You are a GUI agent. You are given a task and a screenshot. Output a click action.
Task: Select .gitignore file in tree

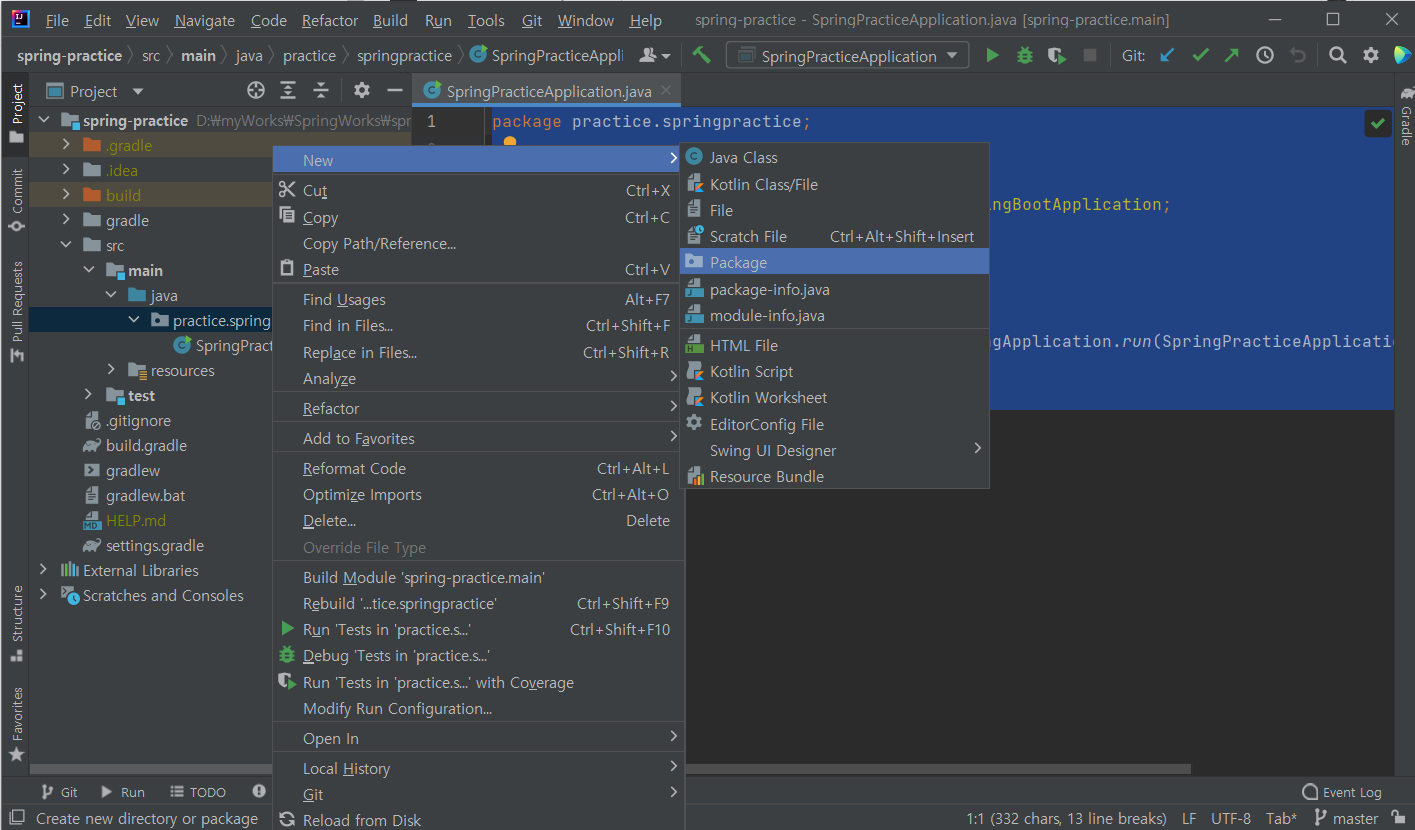(138, 421)
